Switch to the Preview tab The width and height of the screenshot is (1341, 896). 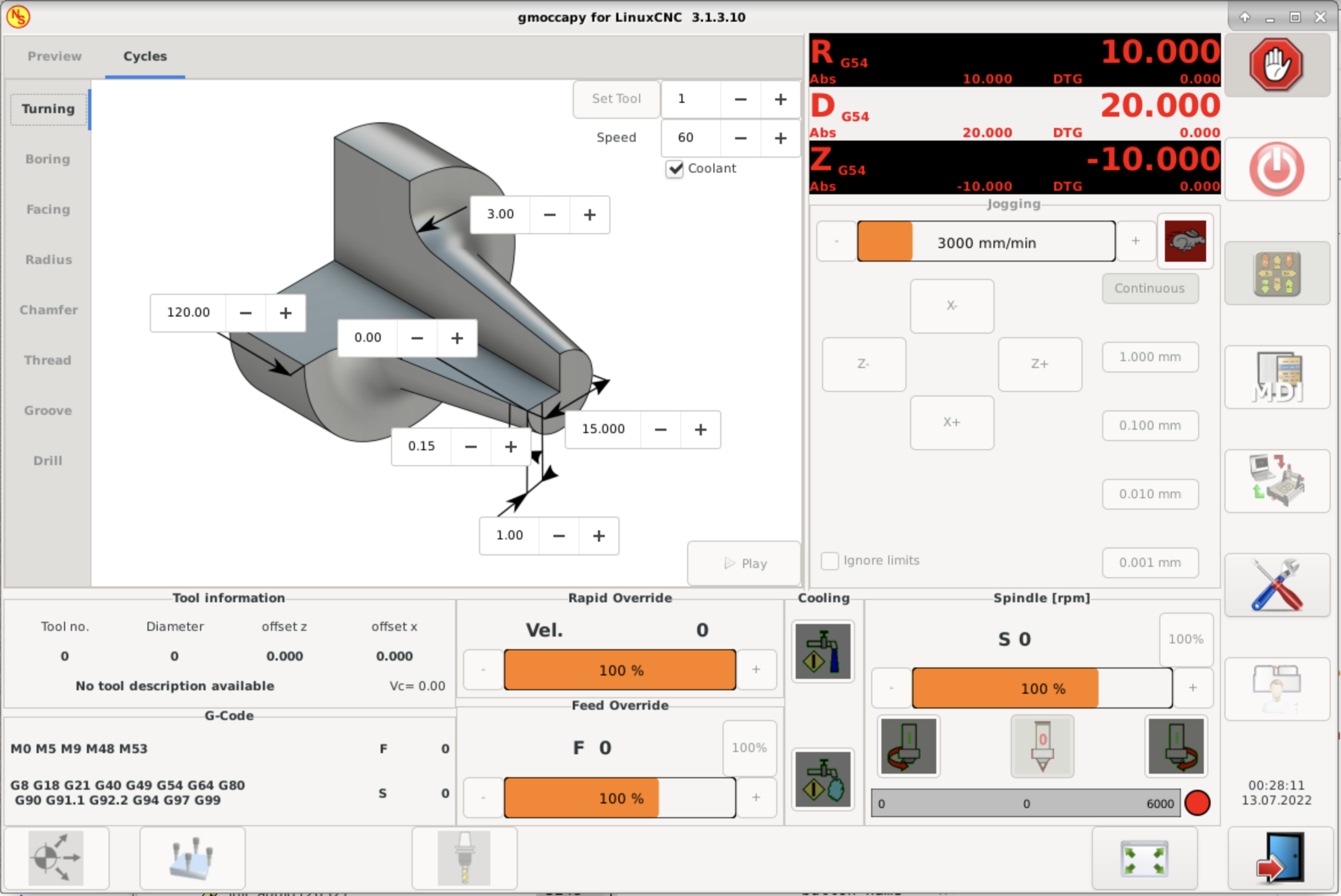click(x=54, y=57)
